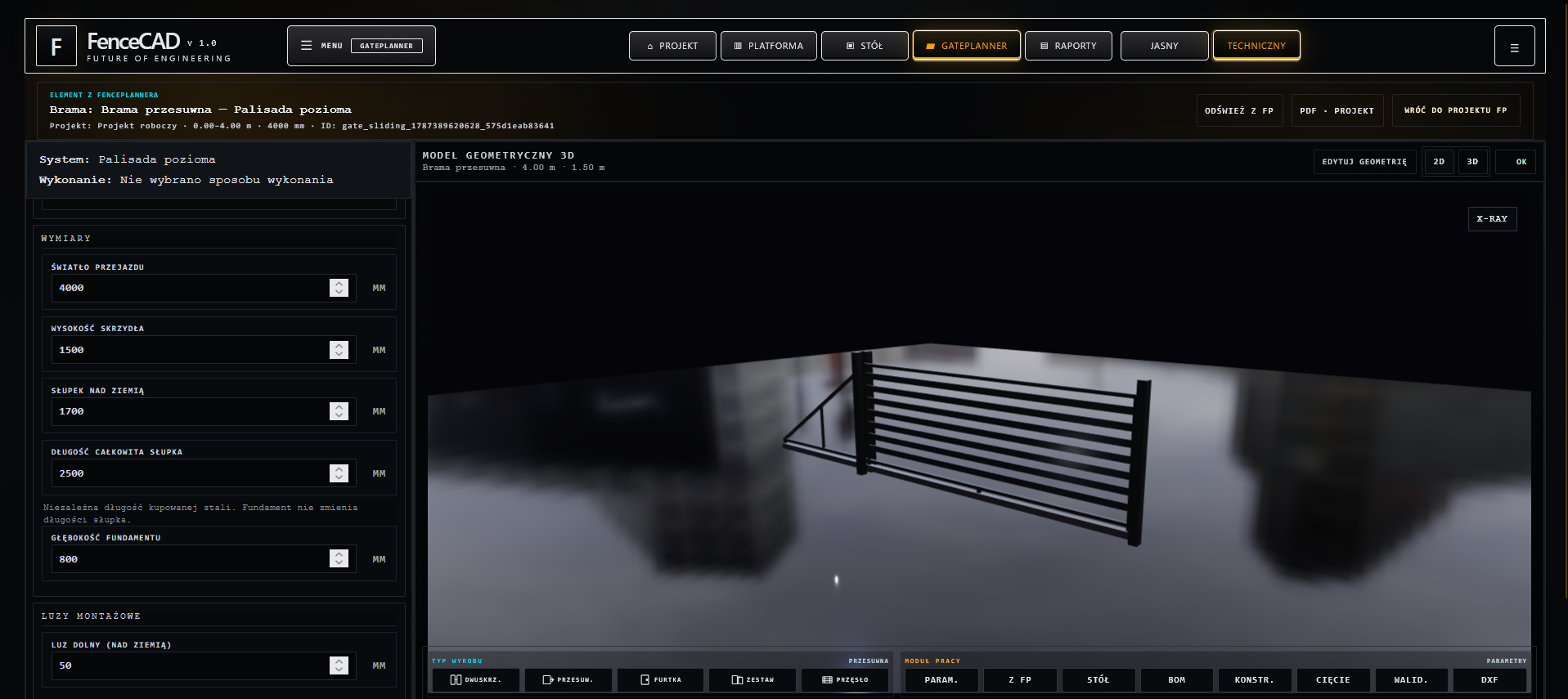Click the OK button in model header
The width and height of the screenshot is (1568, 699).
tap(1516, 162)
